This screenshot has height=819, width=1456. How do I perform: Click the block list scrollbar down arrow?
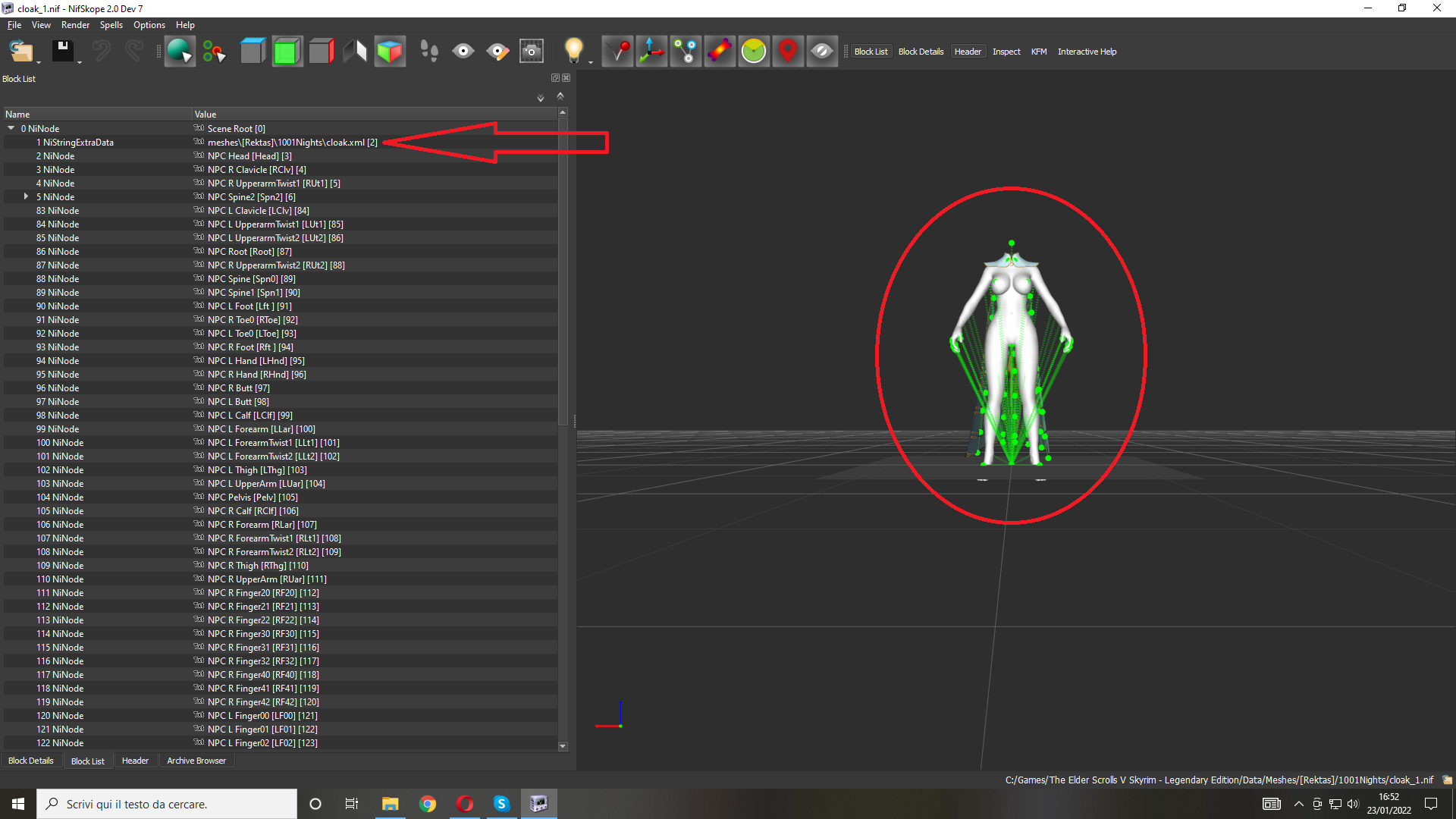(563, 746)
